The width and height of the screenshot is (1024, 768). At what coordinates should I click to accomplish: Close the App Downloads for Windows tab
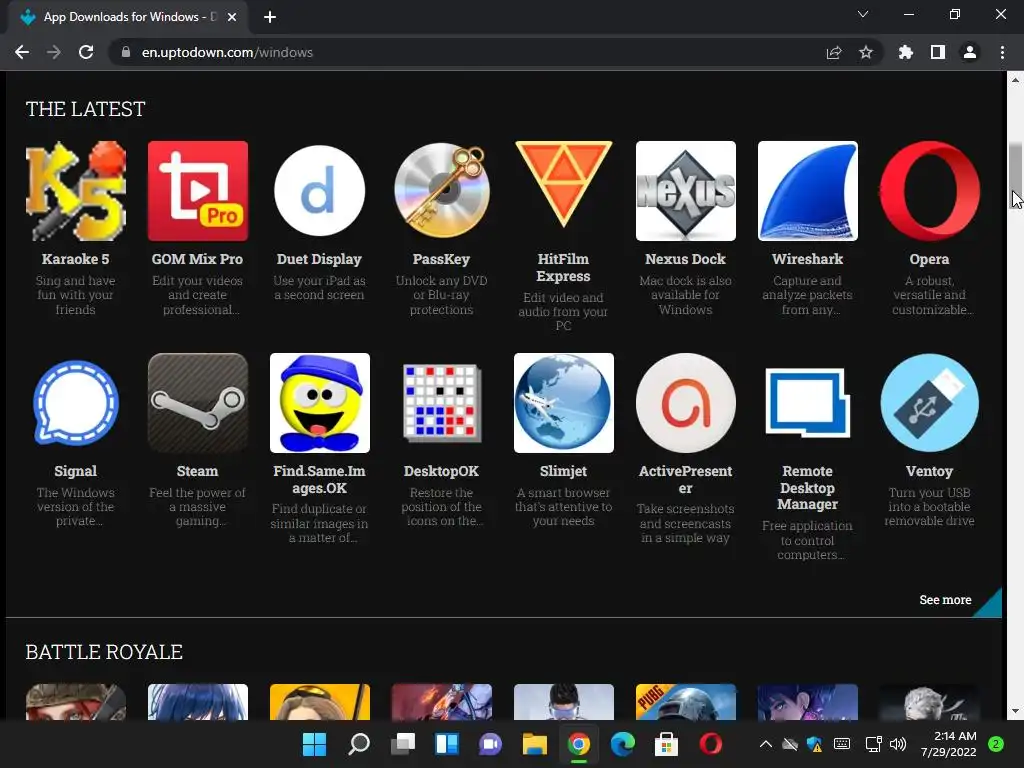click(232, 17)
